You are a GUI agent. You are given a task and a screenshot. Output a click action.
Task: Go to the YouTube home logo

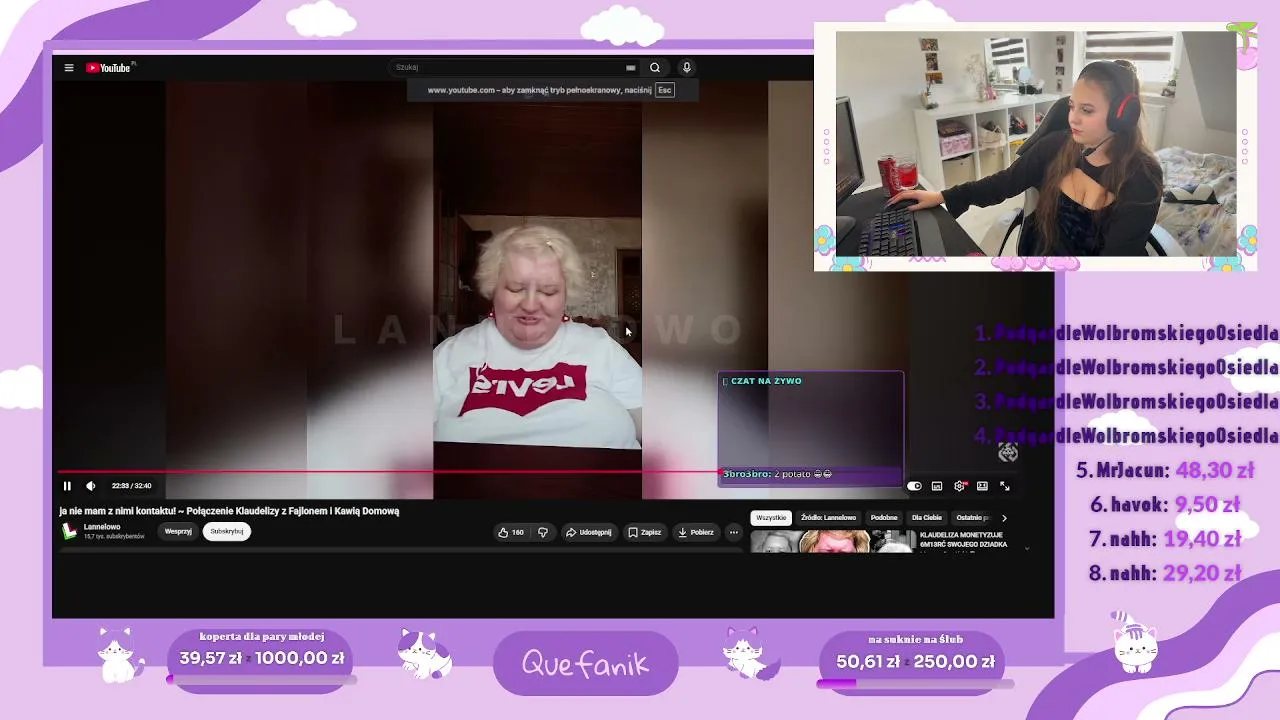(109, 68)
